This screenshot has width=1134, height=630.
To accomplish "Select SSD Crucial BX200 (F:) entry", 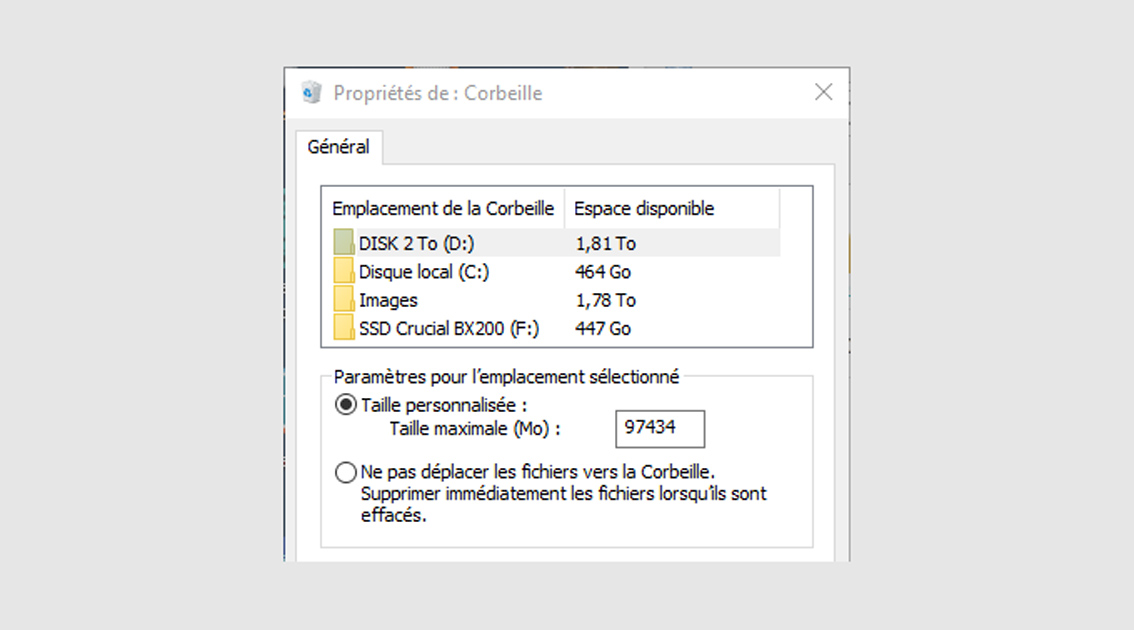I will click(x=449, y=328).
